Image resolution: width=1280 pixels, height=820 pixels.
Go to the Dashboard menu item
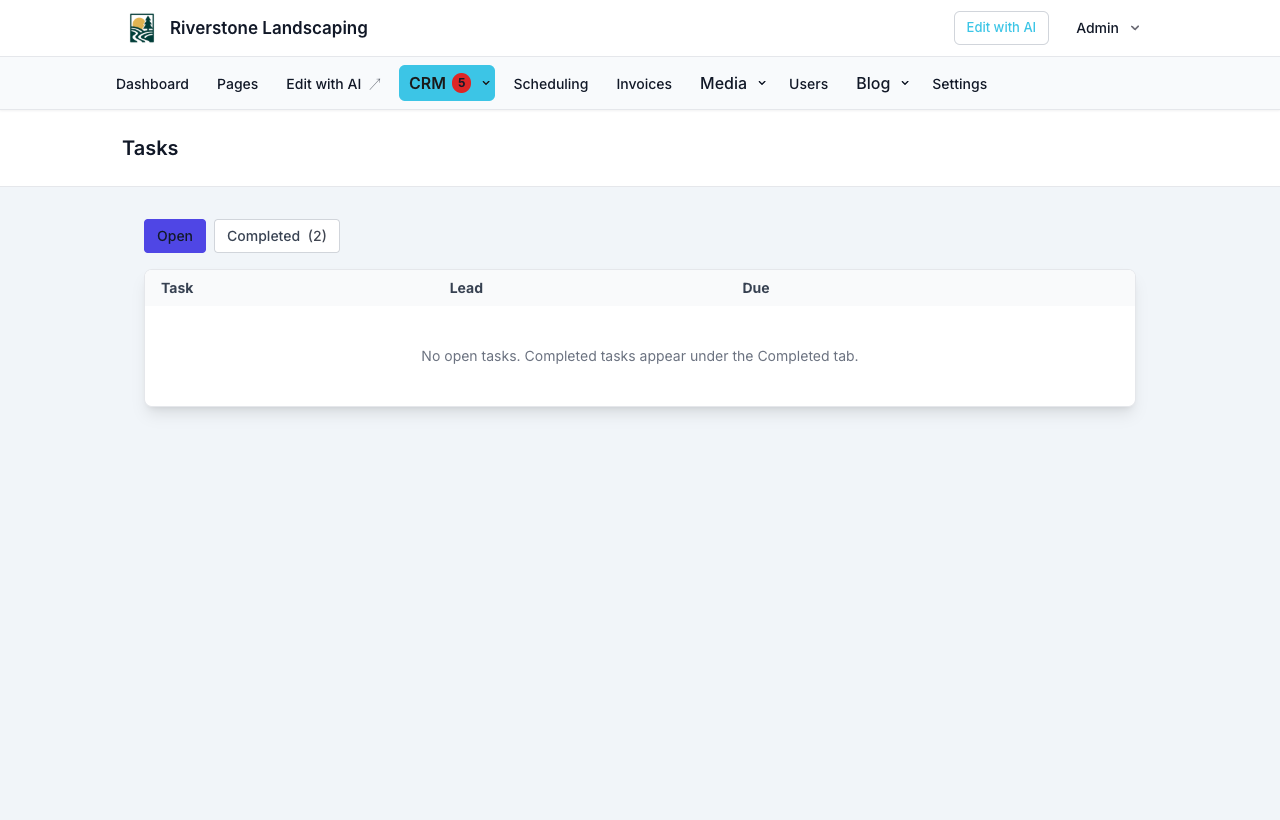[x=152, y=84]
